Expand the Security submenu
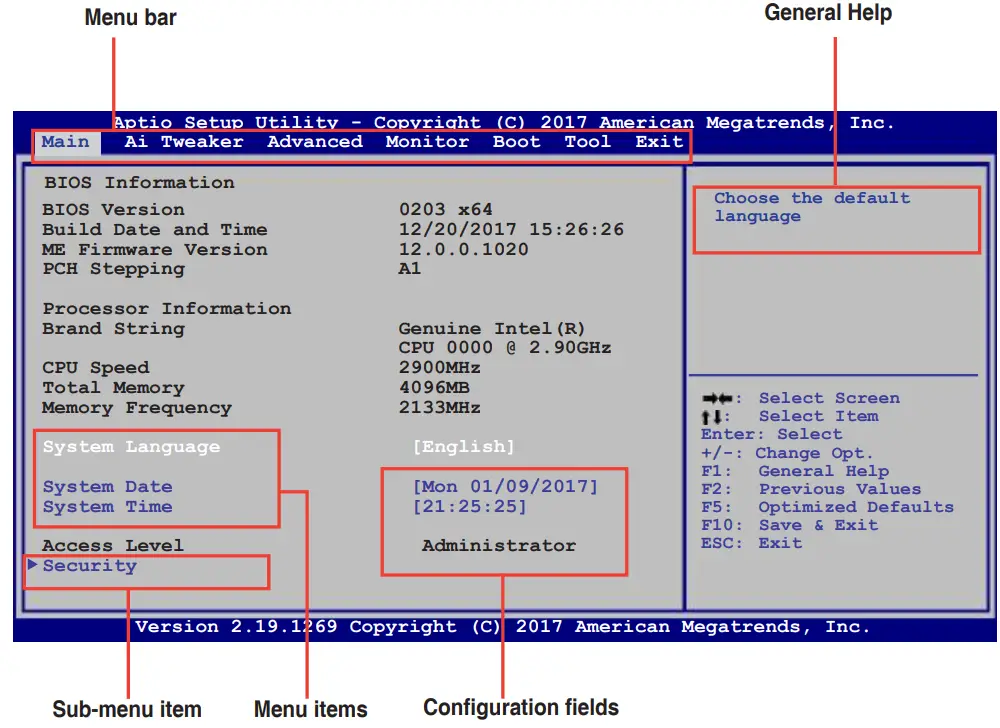Screen dimensions: 1000x728 (x=89, y=565)
